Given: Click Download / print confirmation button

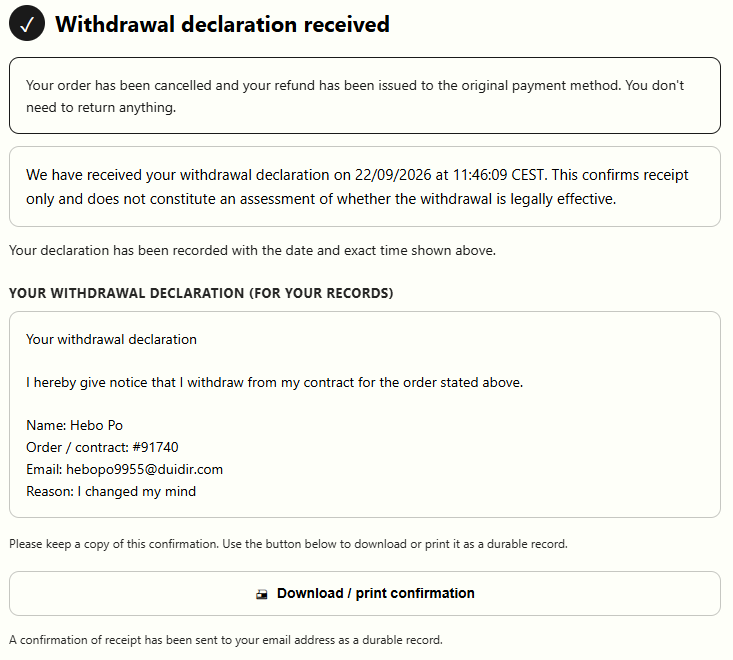Looking at the screenshot, I should [x=365, y=593].
